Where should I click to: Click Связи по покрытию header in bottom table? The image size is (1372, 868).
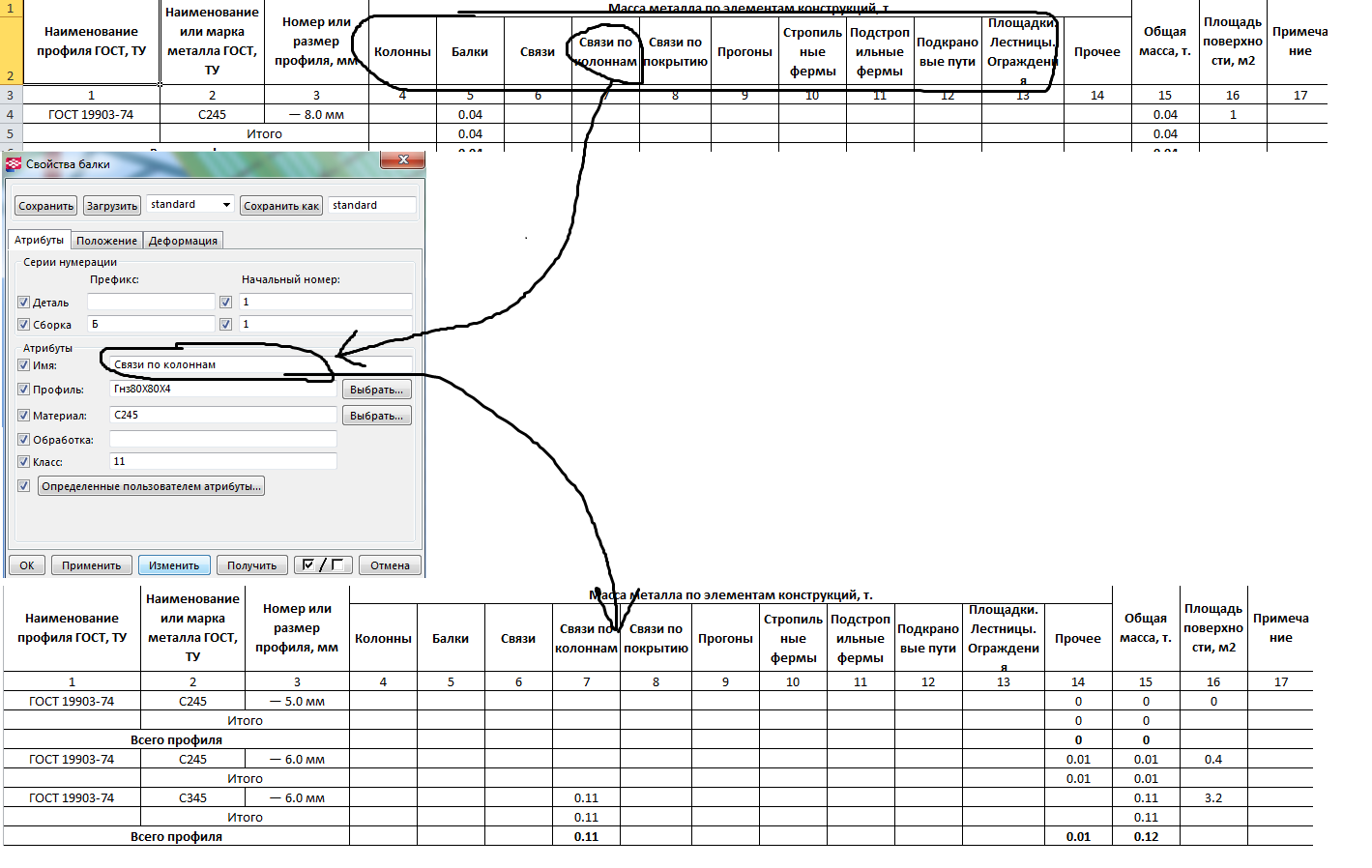coord(656,638)
